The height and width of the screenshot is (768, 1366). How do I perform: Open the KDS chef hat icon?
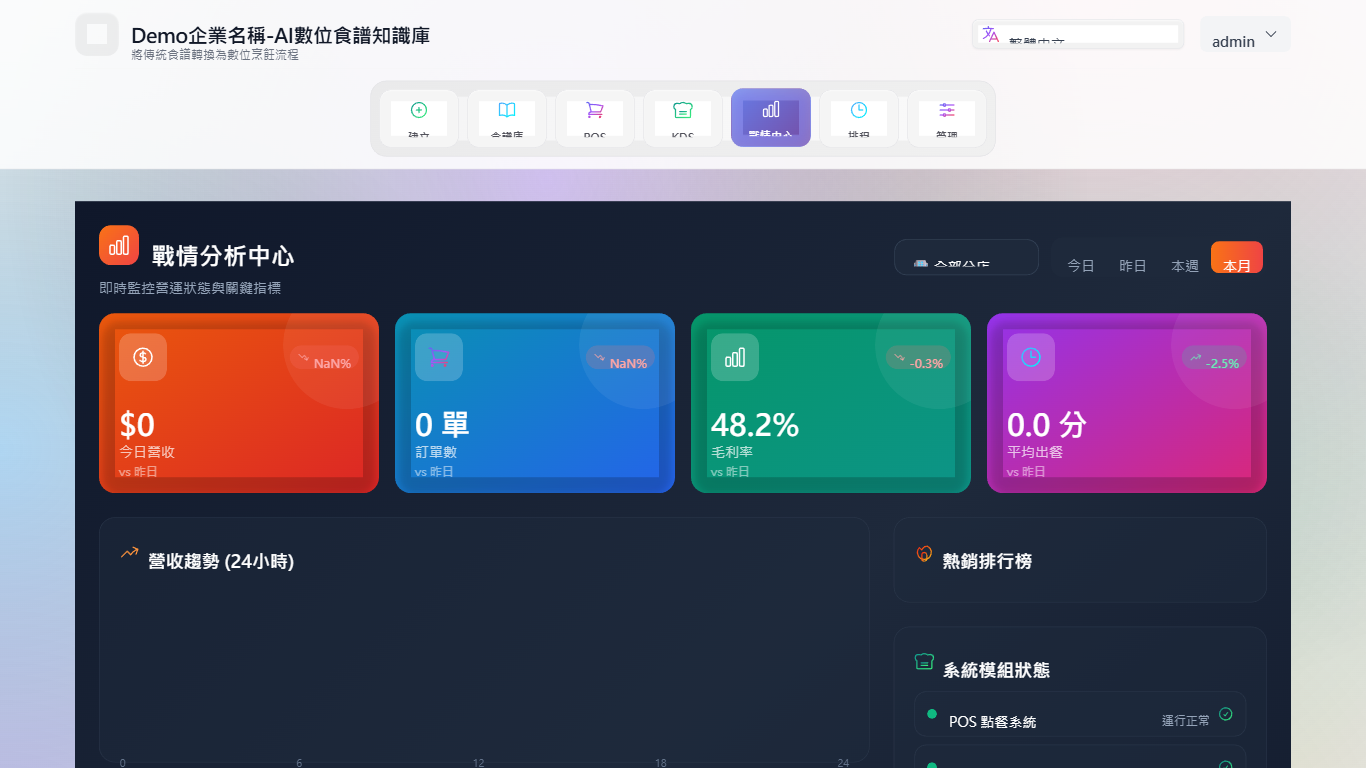pyautogui.click(x=683, y=110)
